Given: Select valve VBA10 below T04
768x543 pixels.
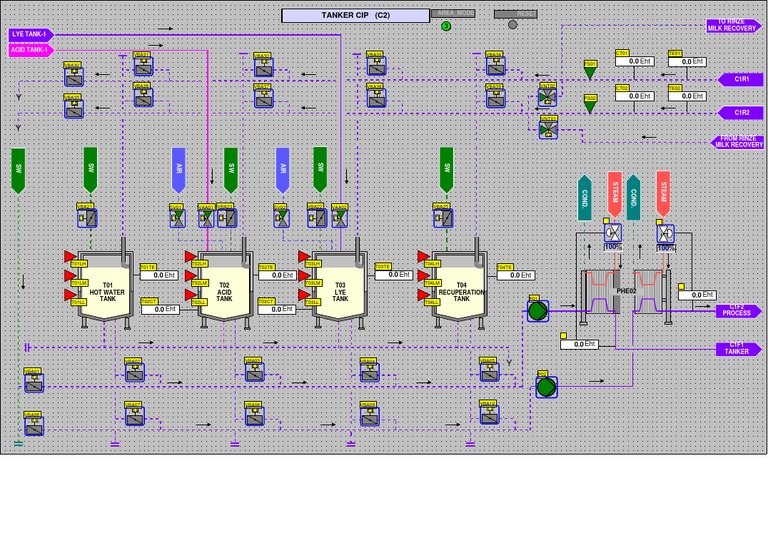Looking at the screenshot, I should [489, 415].
